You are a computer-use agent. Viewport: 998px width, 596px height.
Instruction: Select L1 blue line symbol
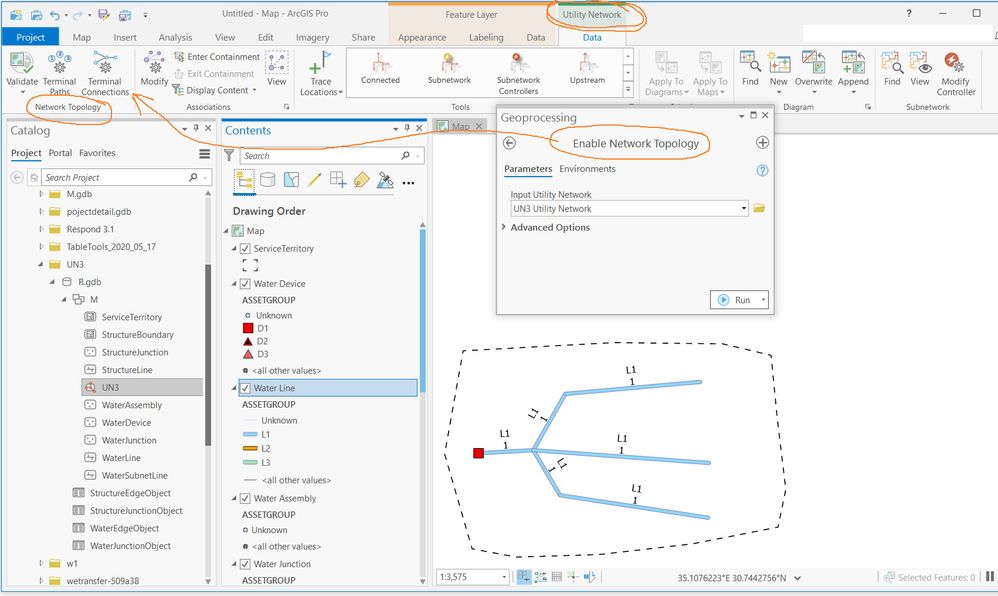pyautogui.click(x=250, y=434)
